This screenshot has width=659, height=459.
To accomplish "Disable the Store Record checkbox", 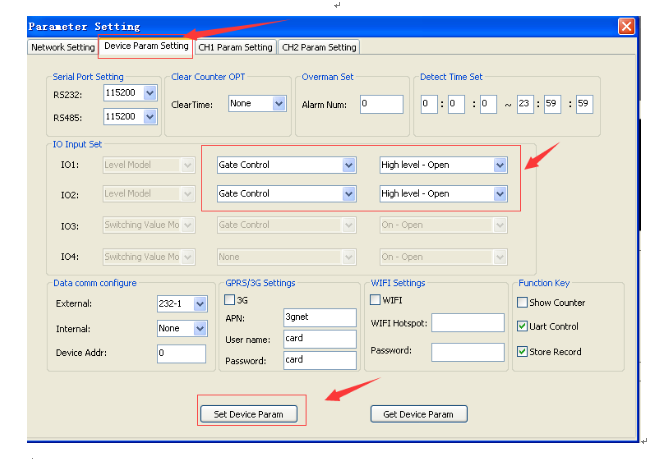I will point(522,351).
